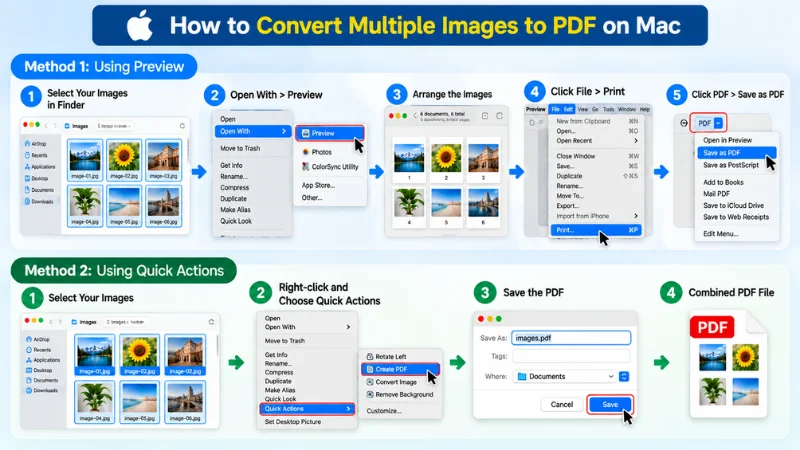Image resolution: width=800 pixels, height=450 pixels.
Task: Select Recents in the Method 2 Finder sidebar
Action: coord(38,349)
